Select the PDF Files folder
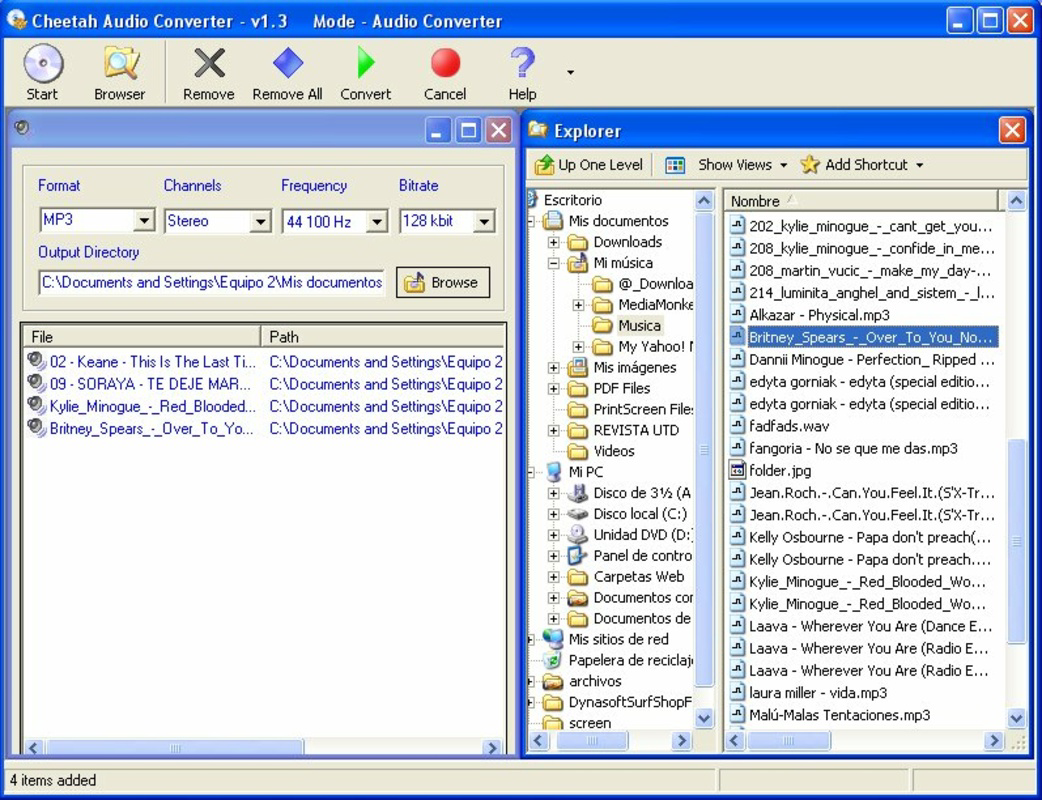Screen dimensions: 1042x800 coord(621,388)
